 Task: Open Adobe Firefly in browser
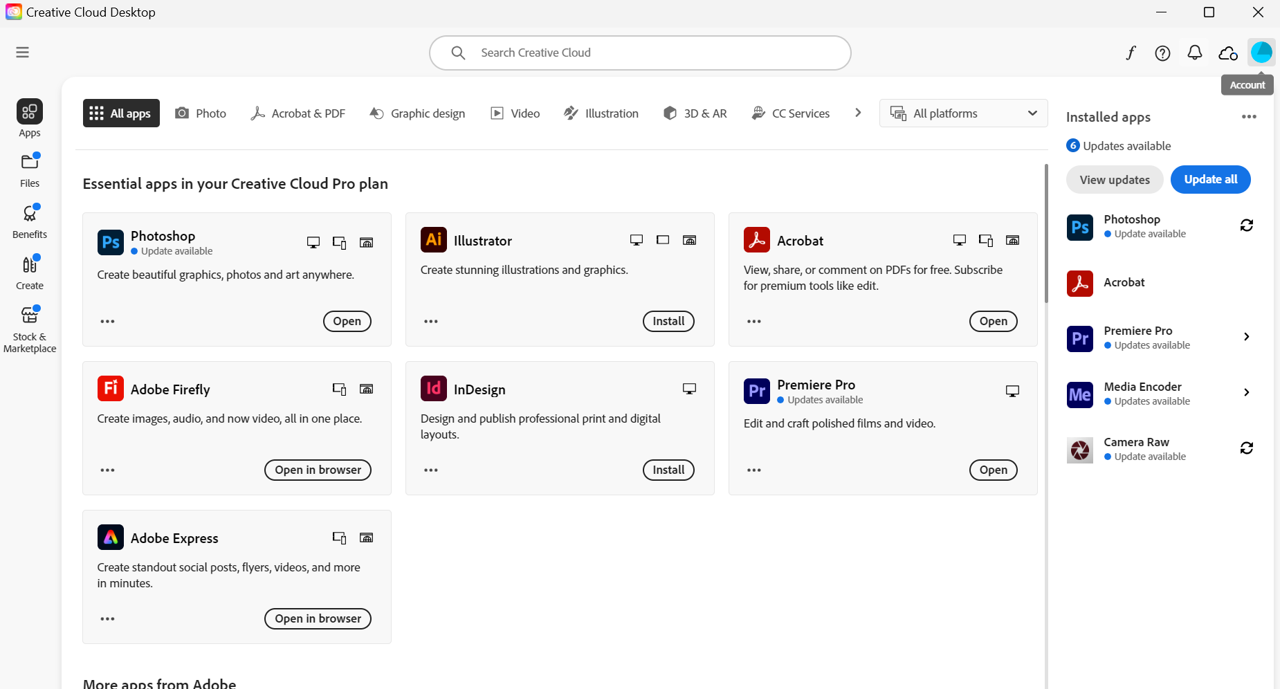pos(318,470)
